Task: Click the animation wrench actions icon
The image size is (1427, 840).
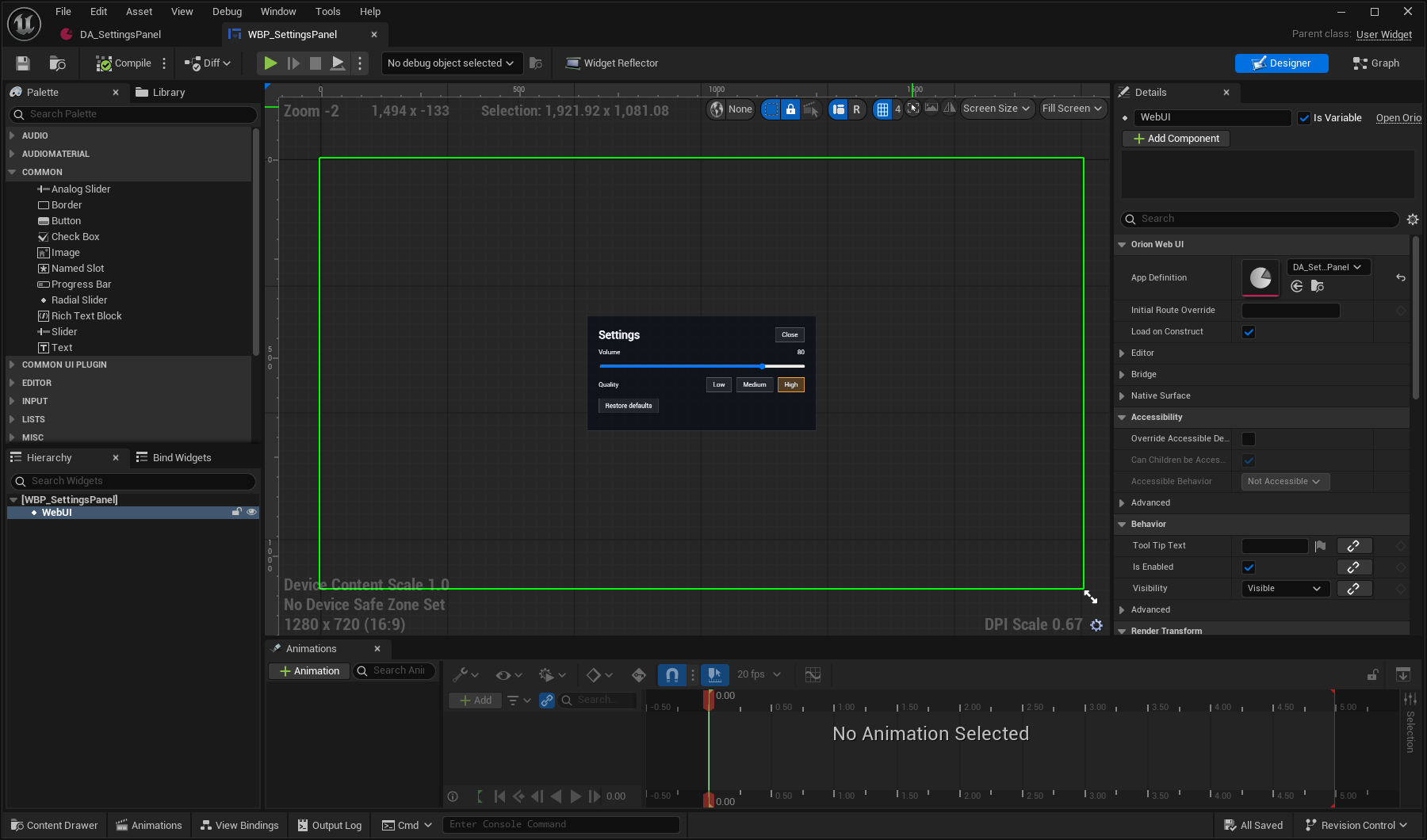Action: tap(465, 675)
